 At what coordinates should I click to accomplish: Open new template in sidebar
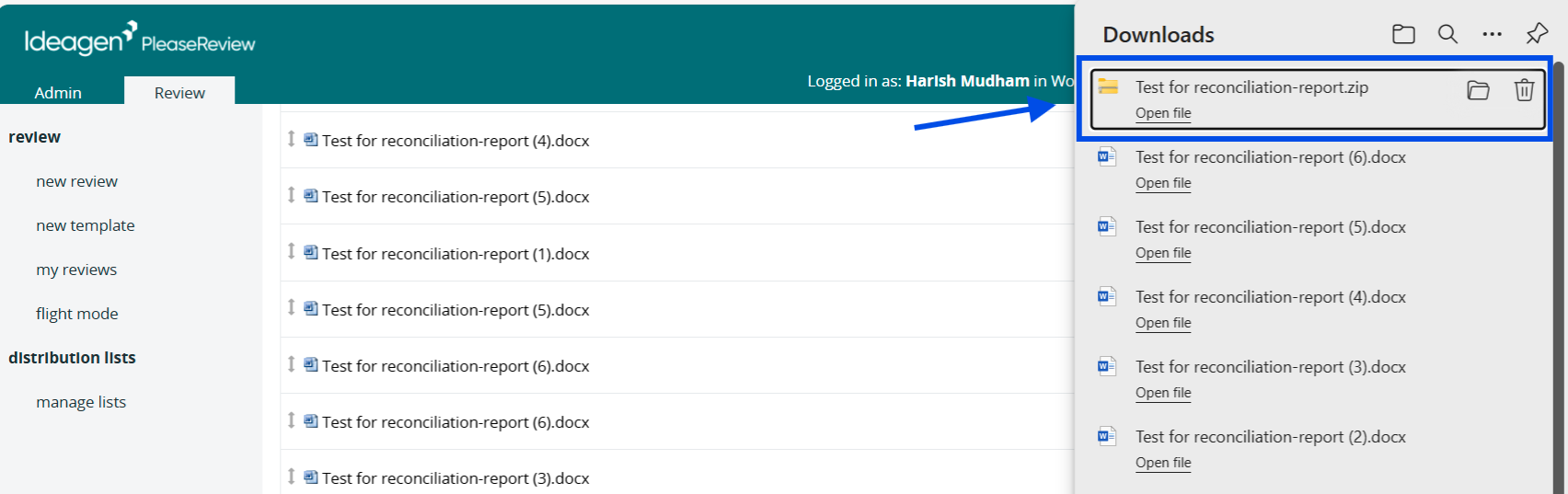(85, 225)
